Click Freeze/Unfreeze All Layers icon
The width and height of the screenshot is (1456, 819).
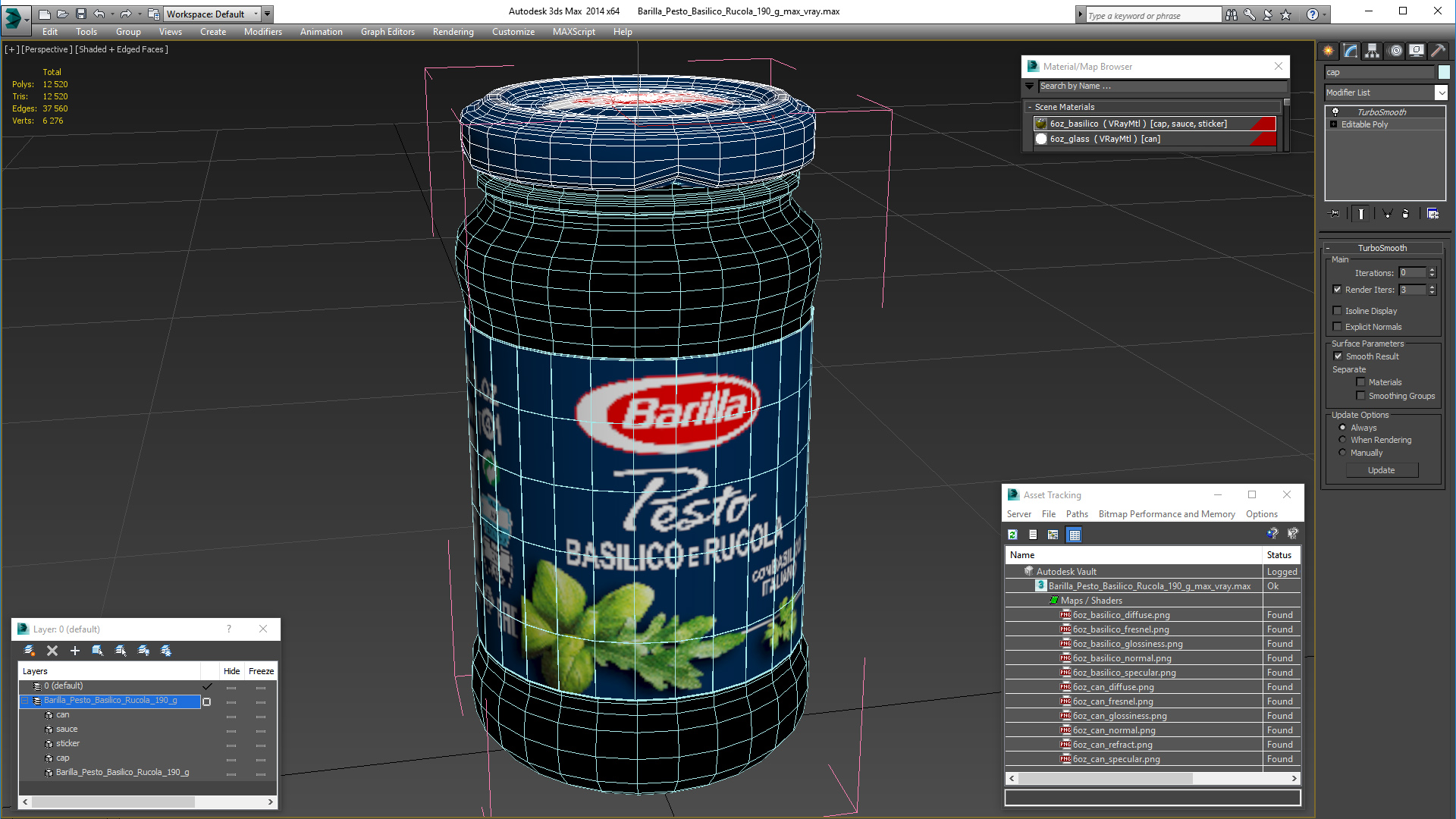pos(166,651)
